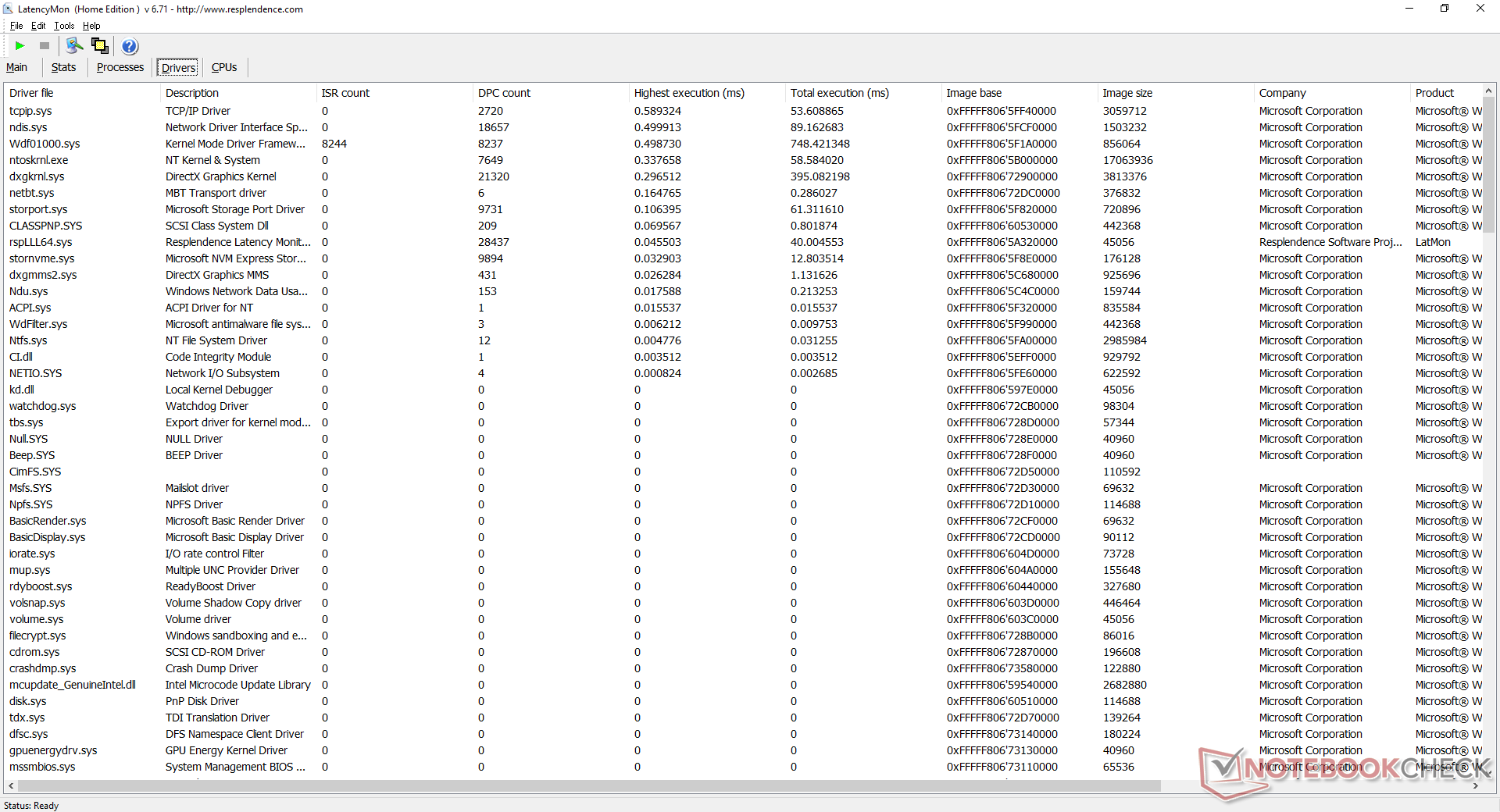This screenshot has width=1500, height=812.
Task: Click the vertical scrollbar up arrow
Action: click(x=1487, y=91)
